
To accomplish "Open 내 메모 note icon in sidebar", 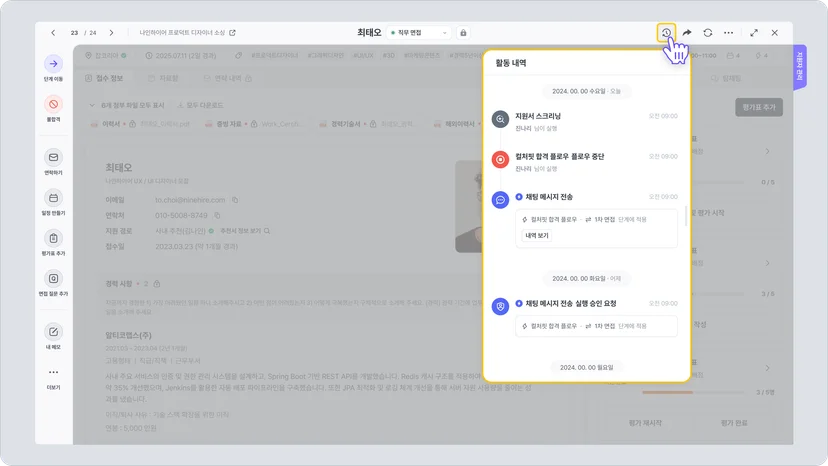I will click(x=53, y=332).
